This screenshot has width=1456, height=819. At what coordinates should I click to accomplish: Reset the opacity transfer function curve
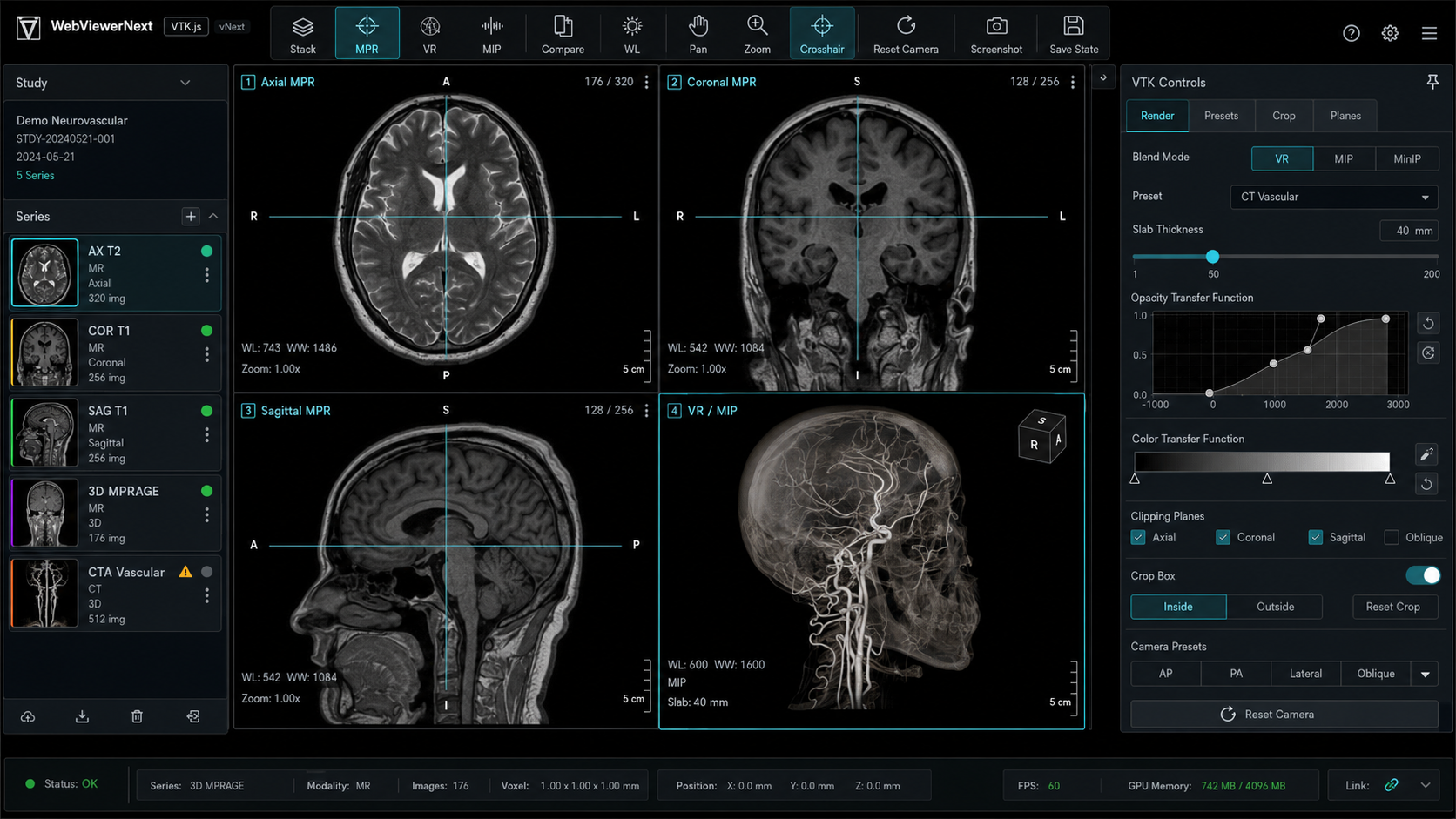[x=1428, y=323]
